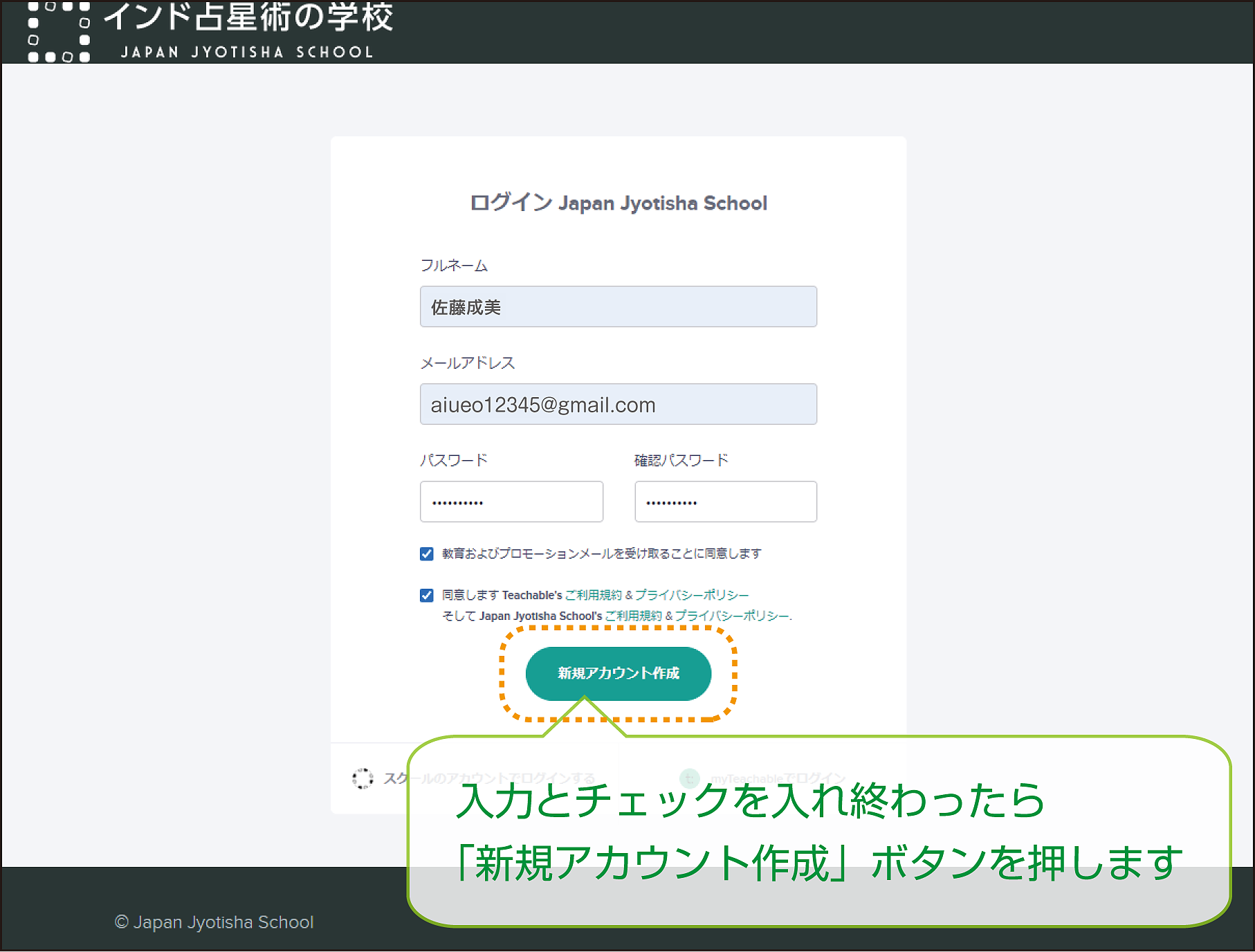The height and width of the screenshot is (952, 1255).
Task: Click the ログイン Japan Jyotisha School heading
Action: [x=619, y=203]
